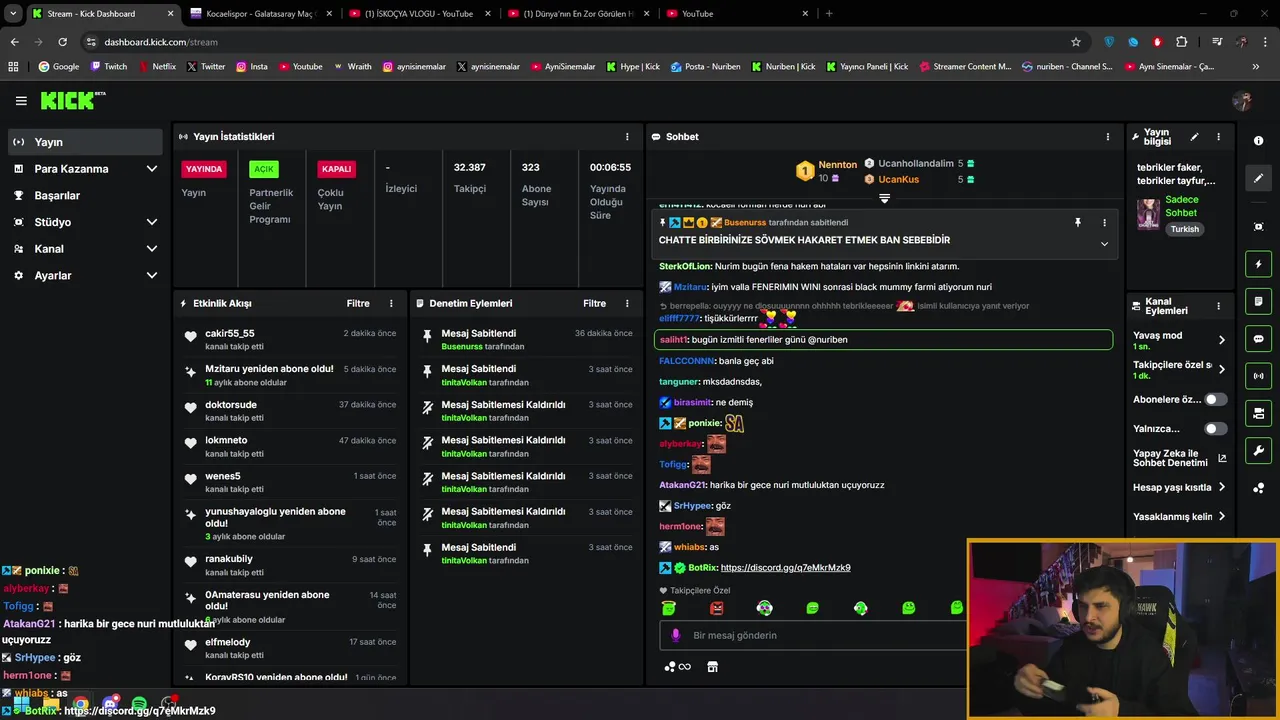Viewport: 1280px width, 720px height.
Task: Switch to the plain YouTube tab
Action: pos(737,14)
